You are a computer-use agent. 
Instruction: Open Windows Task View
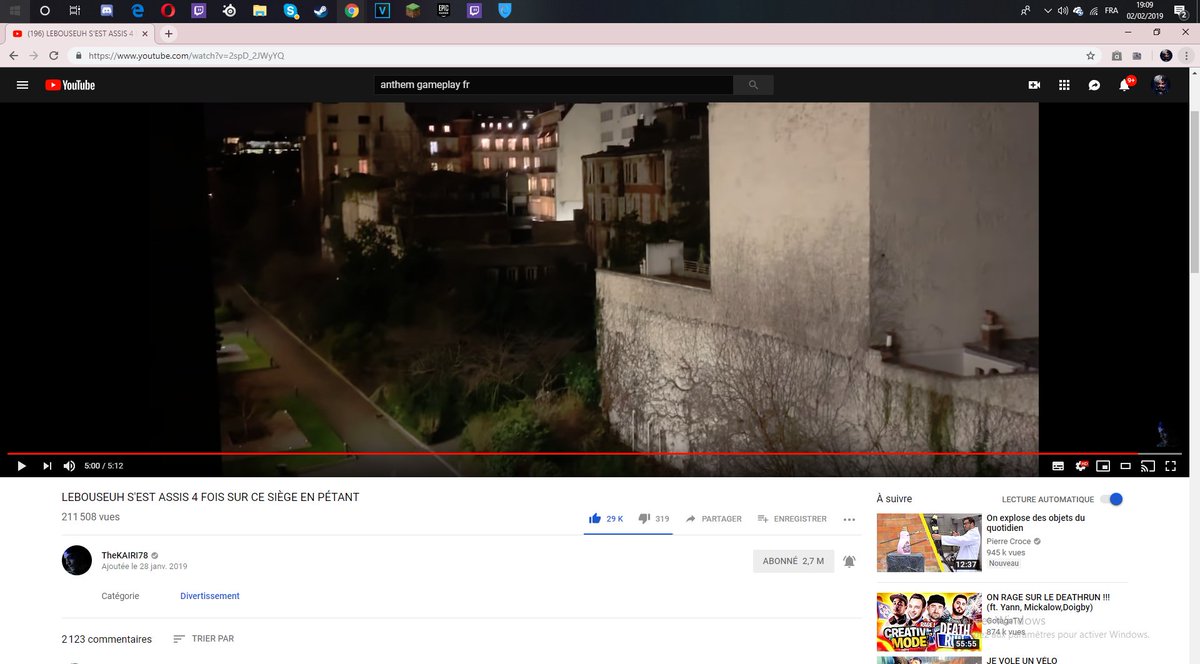76,10
